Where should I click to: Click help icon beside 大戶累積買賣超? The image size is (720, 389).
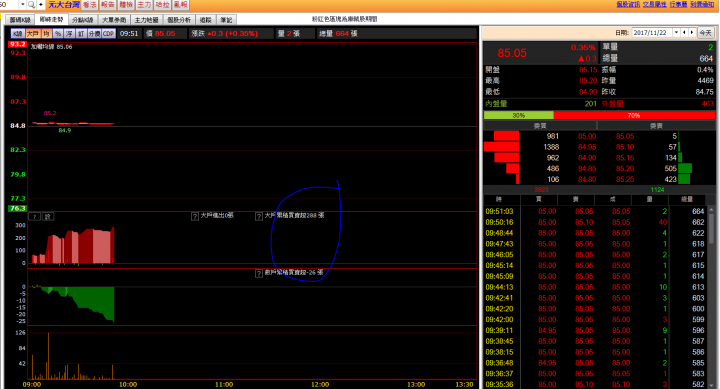[259, 216]
